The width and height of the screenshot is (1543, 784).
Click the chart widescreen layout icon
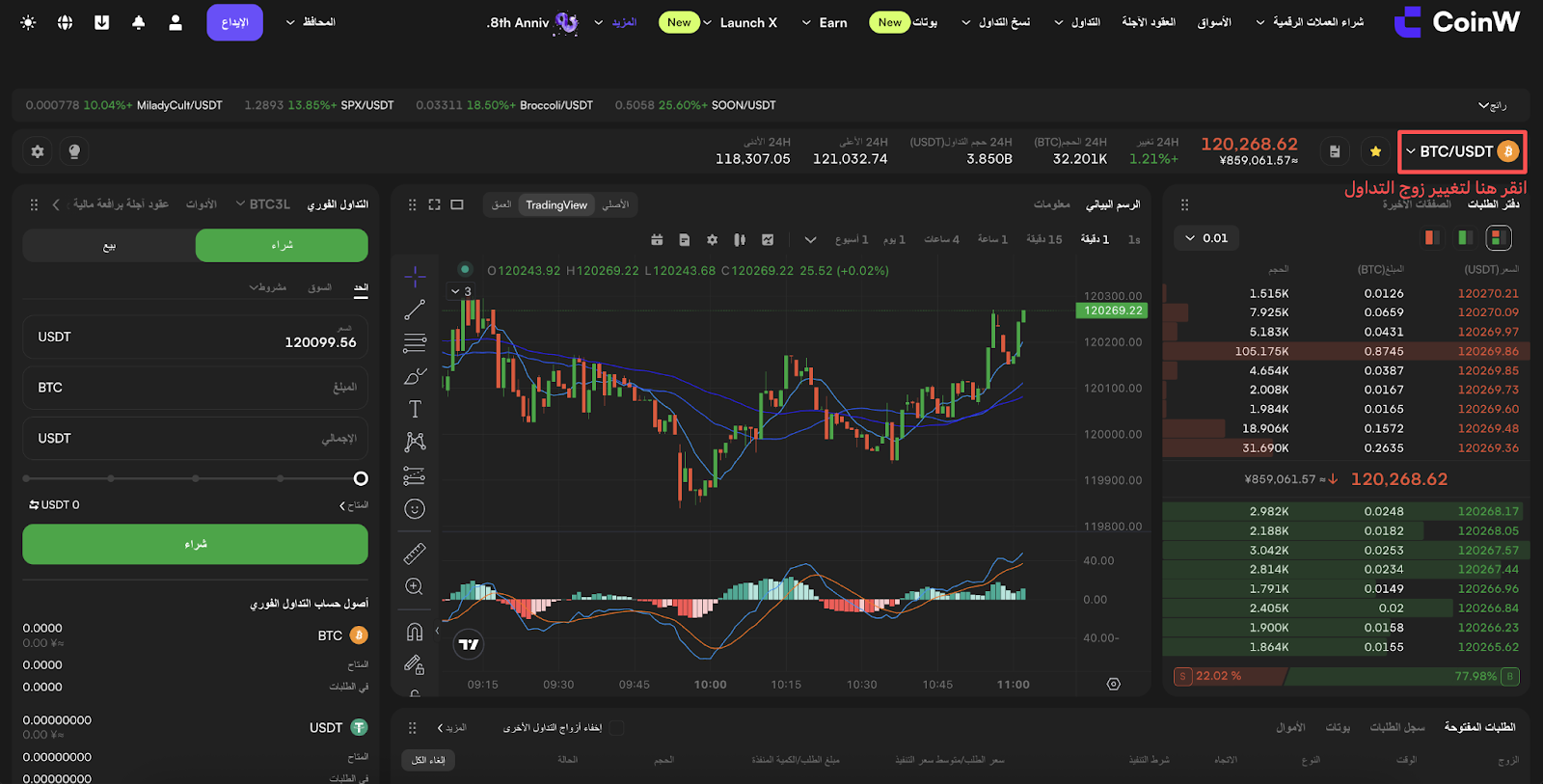pyautogui.click(x=457, y=204)
